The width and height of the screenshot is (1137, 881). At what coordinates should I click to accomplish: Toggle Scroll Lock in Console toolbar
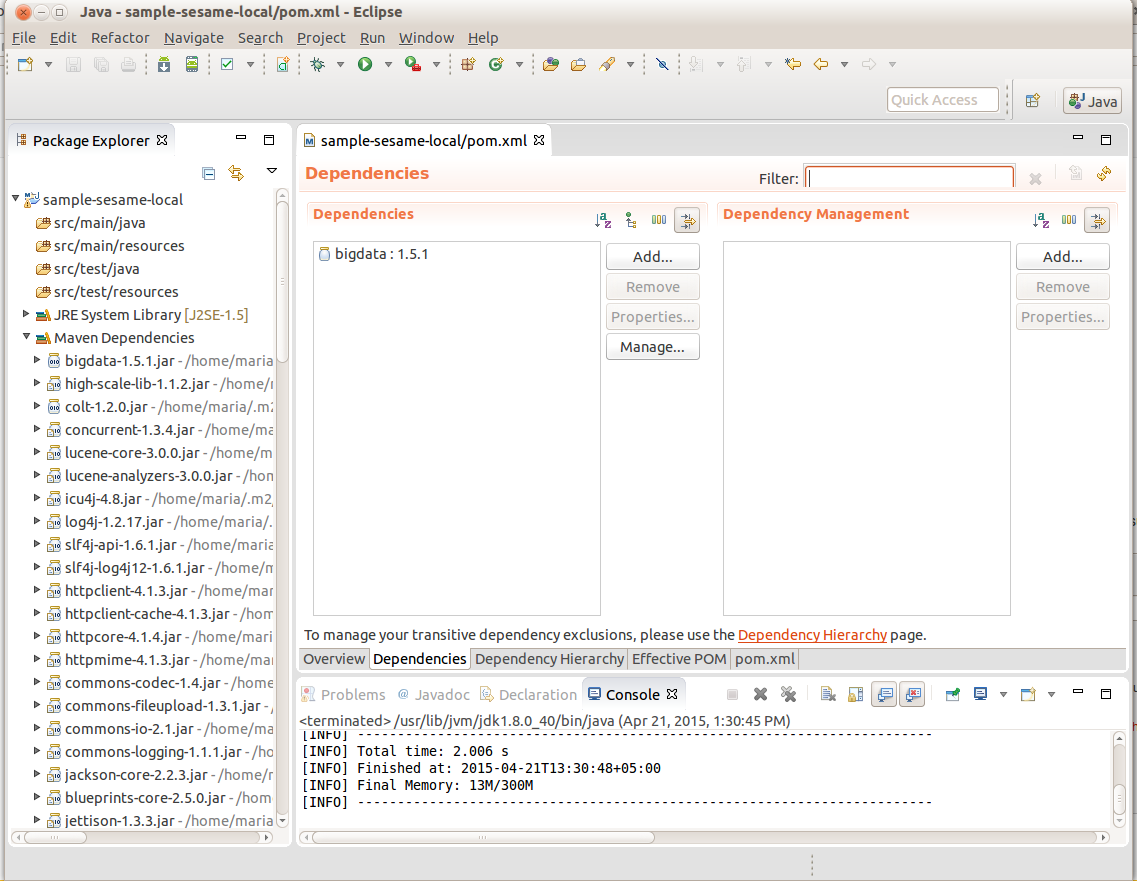(856, 695)
